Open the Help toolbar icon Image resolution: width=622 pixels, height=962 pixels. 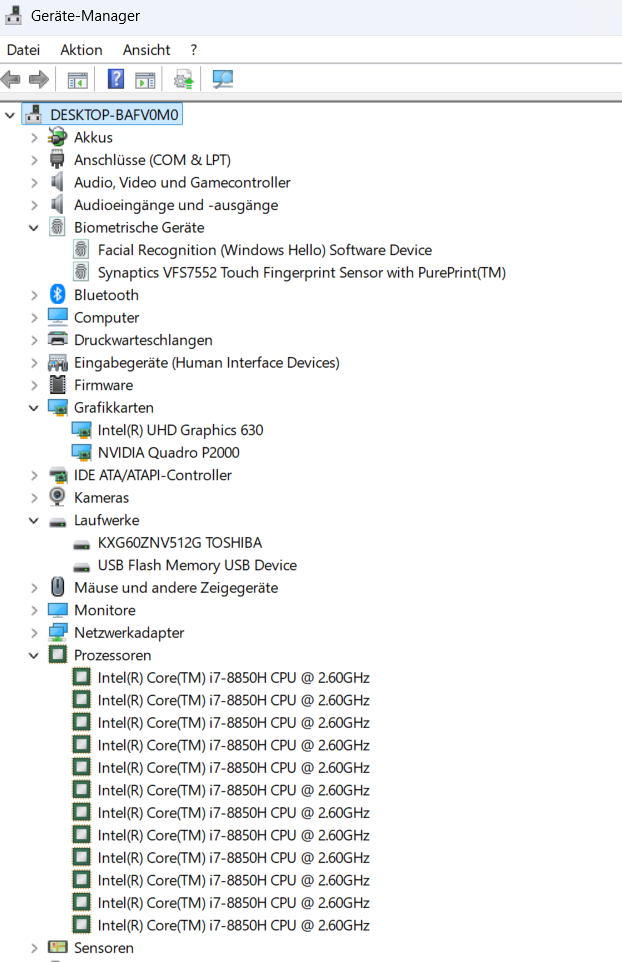click(x=116, y=79)
